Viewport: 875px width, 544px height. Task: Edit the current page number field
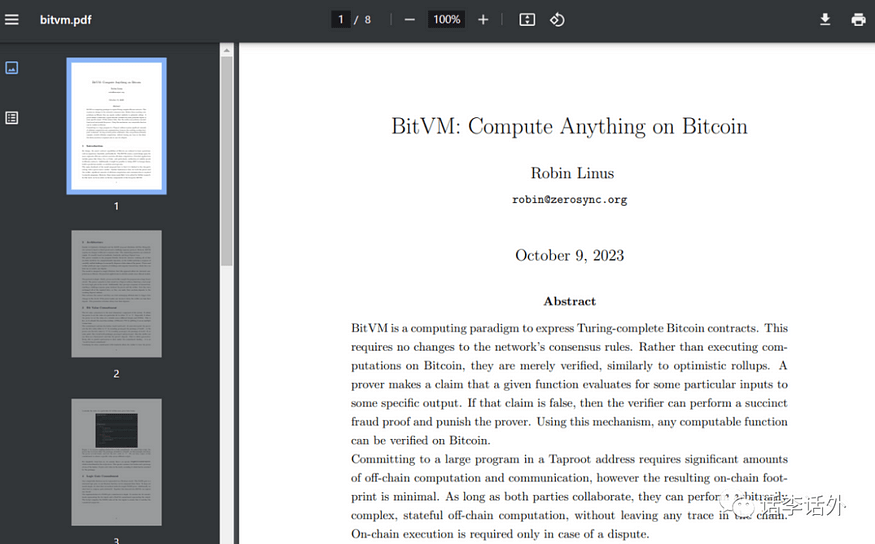(340, 20)
